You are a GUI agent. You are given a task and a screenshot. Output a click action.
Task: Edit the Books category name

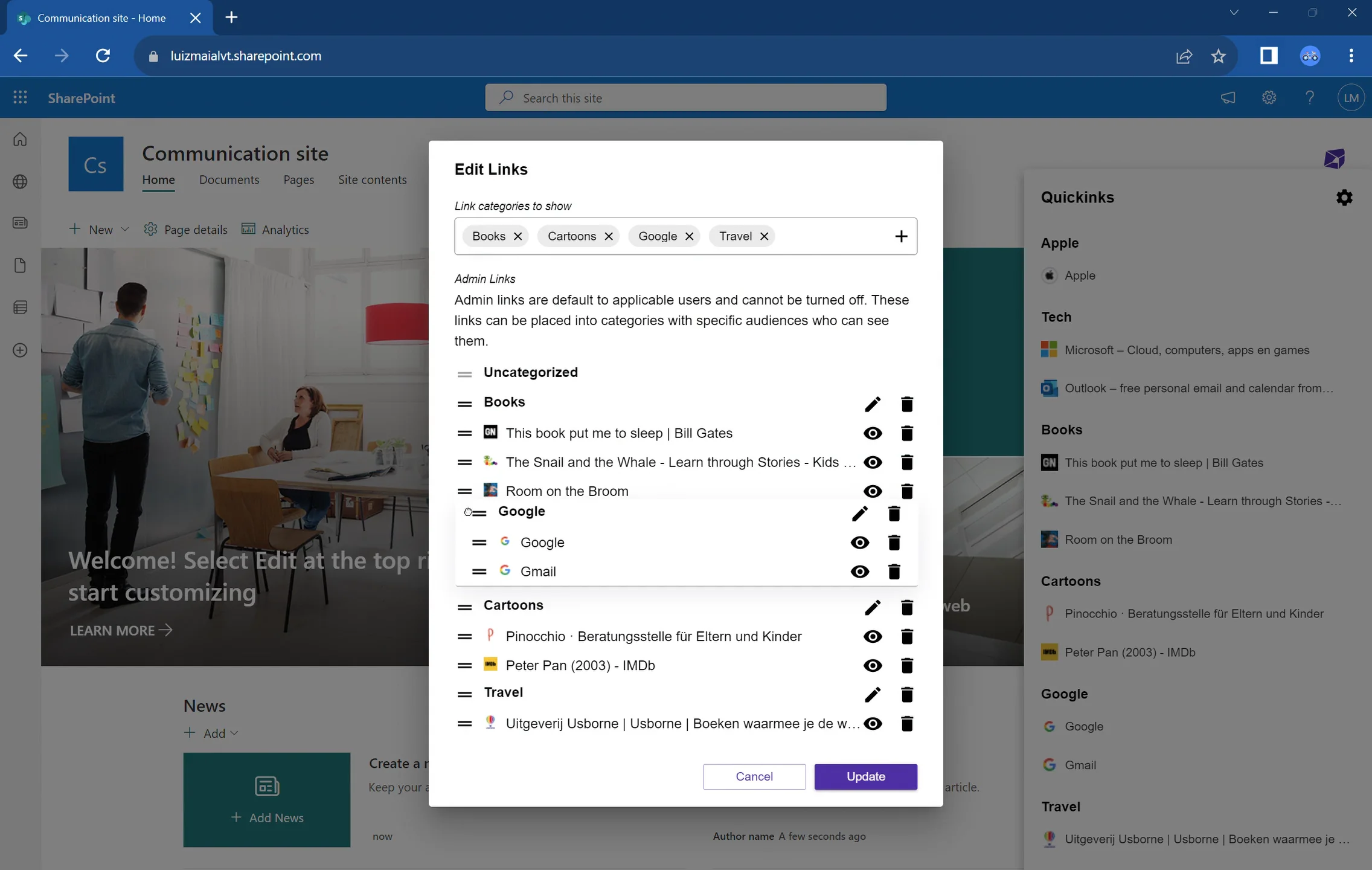(x=872, y=403)
